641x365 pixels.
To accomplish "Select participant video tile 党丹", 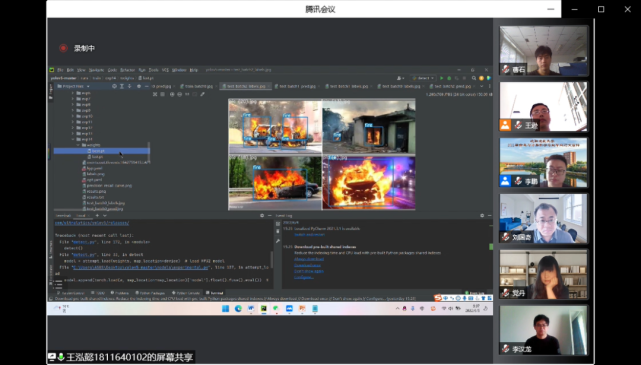I will pos(543,274).
